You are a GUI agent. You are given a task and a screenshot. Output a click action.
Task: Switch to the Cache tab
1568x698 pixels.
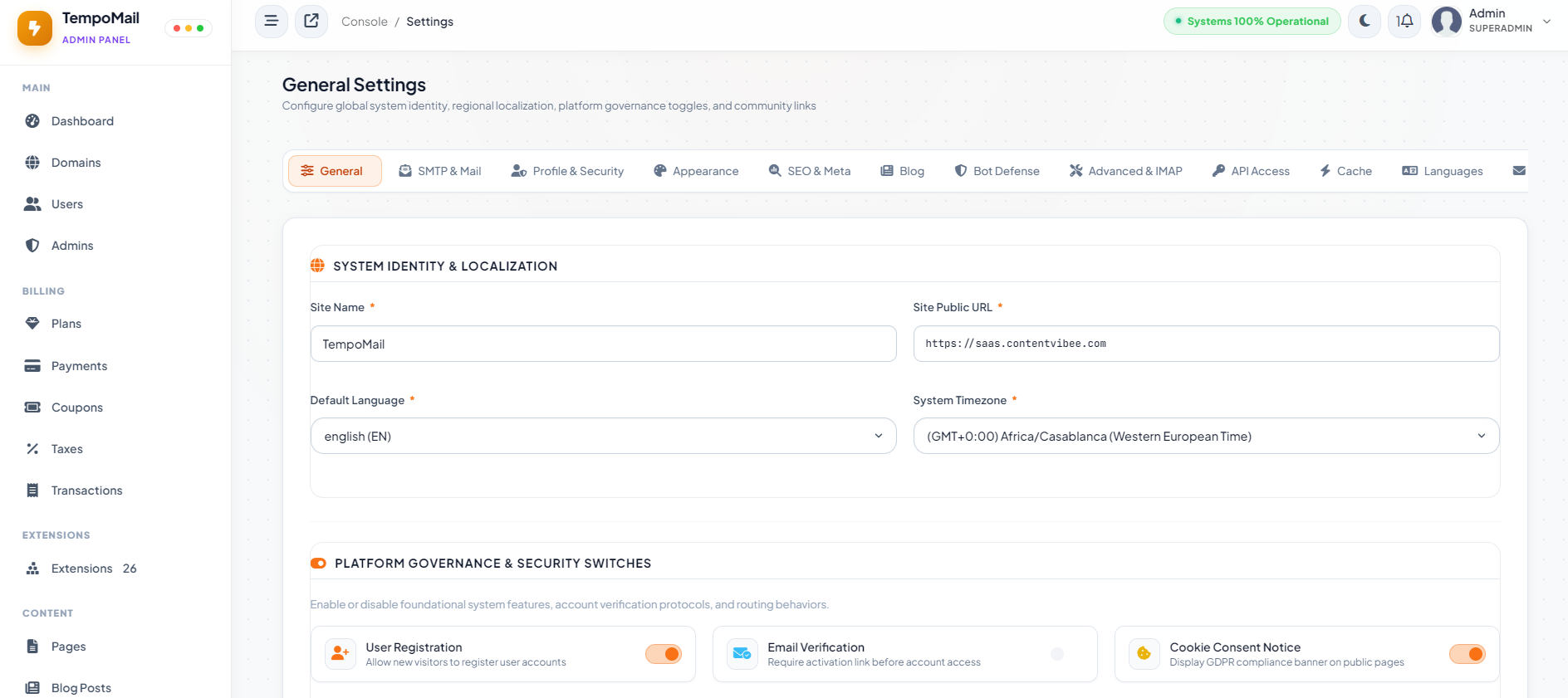pos(1346,171)
